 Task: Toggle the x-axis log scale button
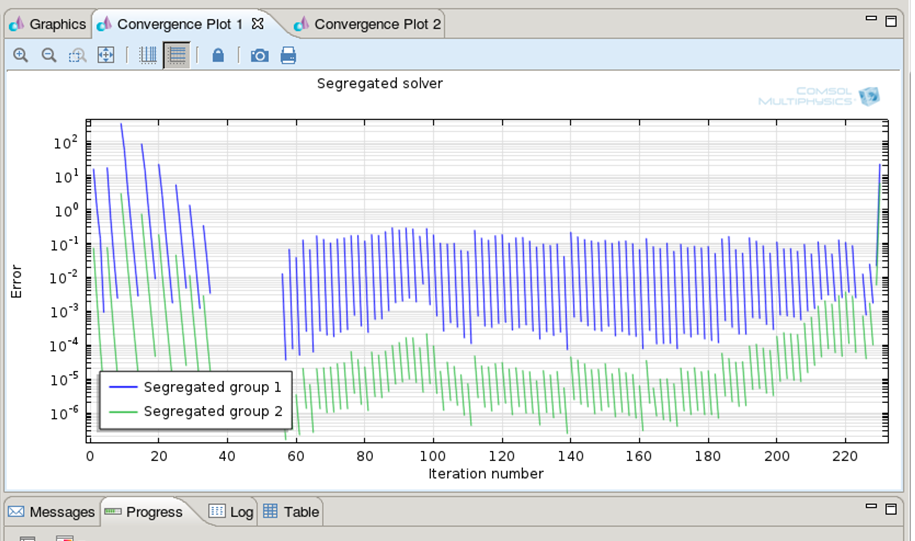[148, 56]
